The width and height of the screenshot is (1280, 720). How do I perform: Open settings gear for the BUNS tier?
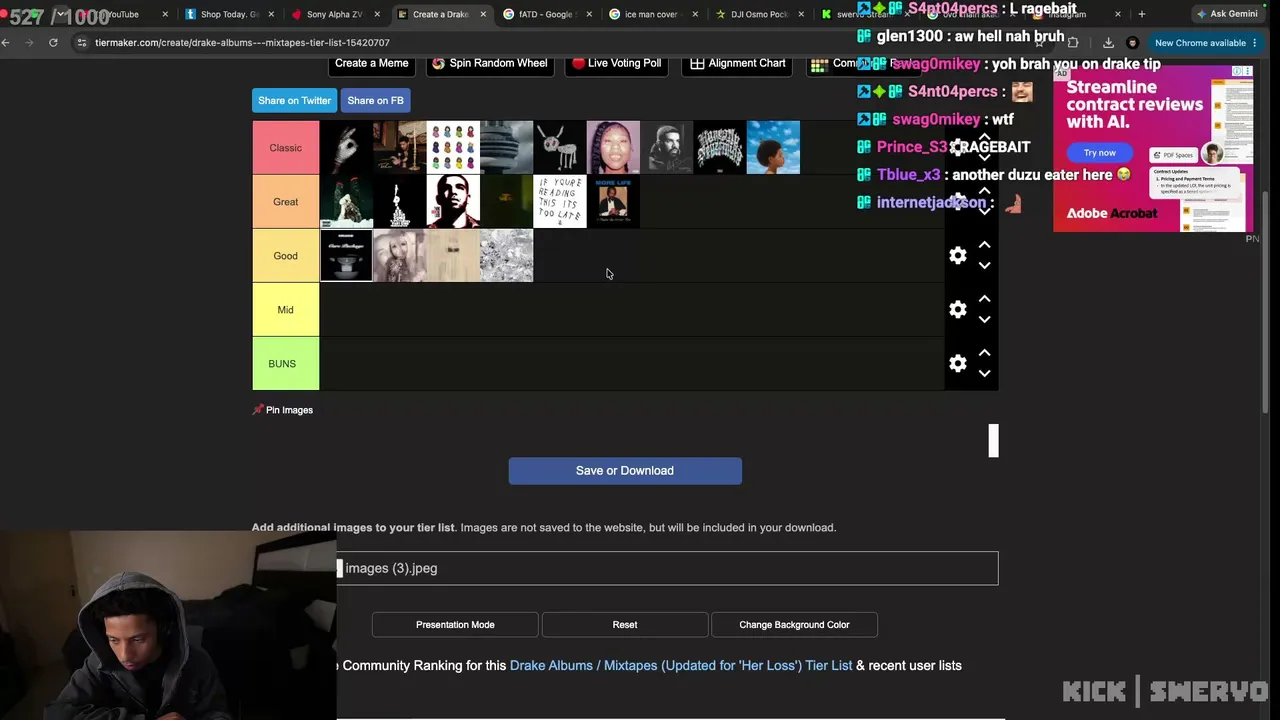click(x=958, y=364)
